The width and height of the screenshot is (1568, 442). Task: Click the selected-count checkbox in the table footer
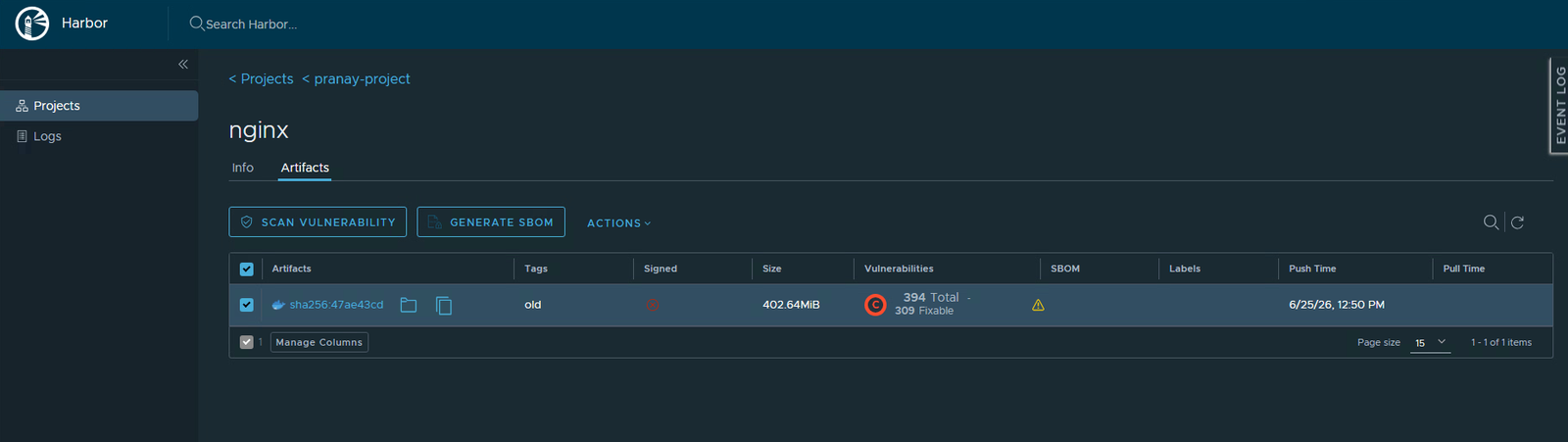click(246, 342)
